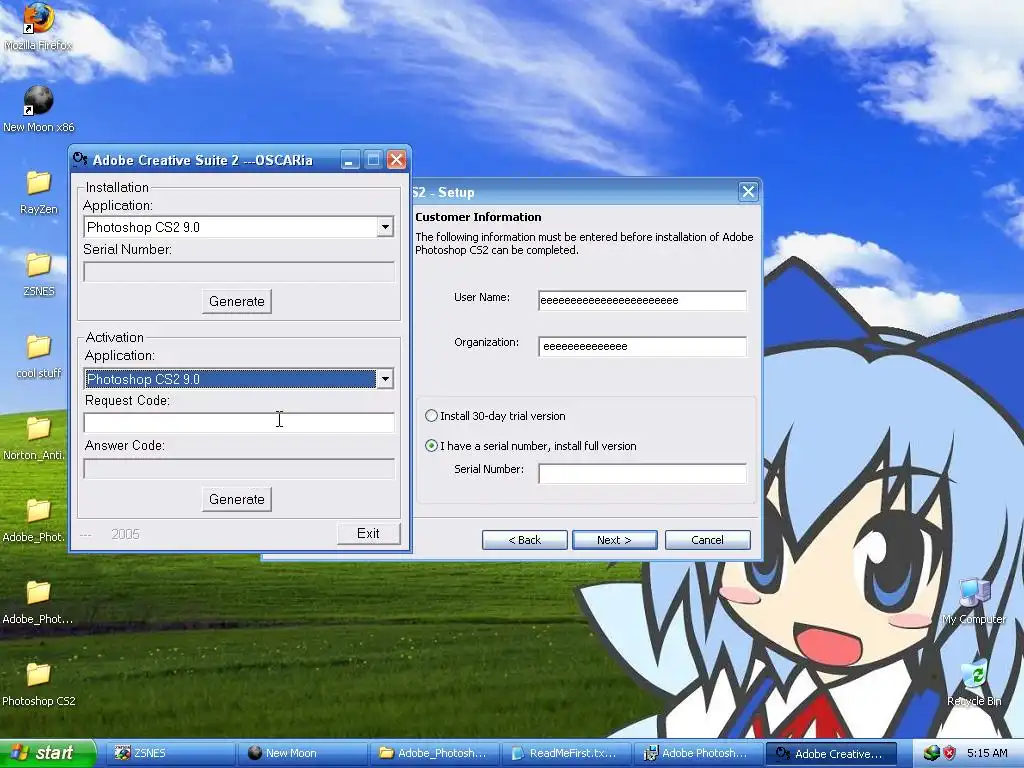
Task: Switch to Adobe Creative taskbar button
Action: point(831,754)
